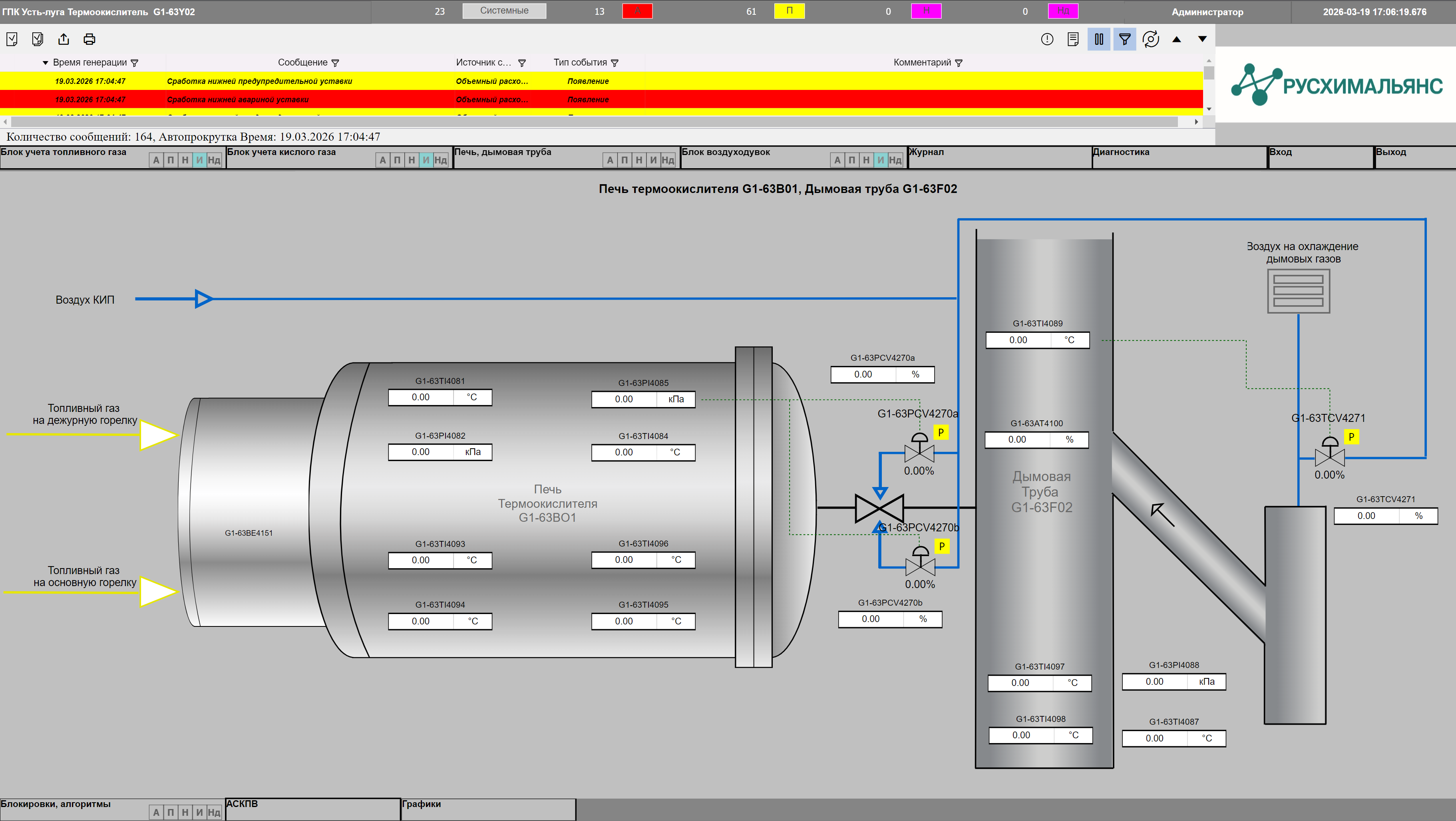1456x821 pixels.
Task: Toggle Н indicator in Блок воздуходувок tab
Action: click(866, 161)
